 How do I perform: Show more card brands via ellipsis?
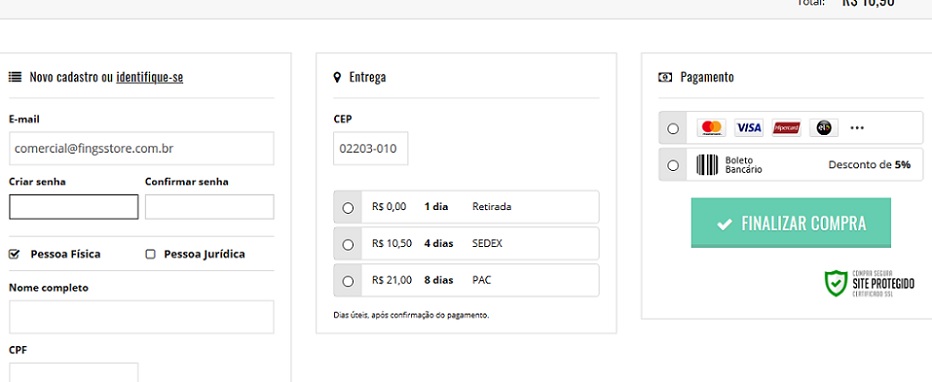[857, 128]
